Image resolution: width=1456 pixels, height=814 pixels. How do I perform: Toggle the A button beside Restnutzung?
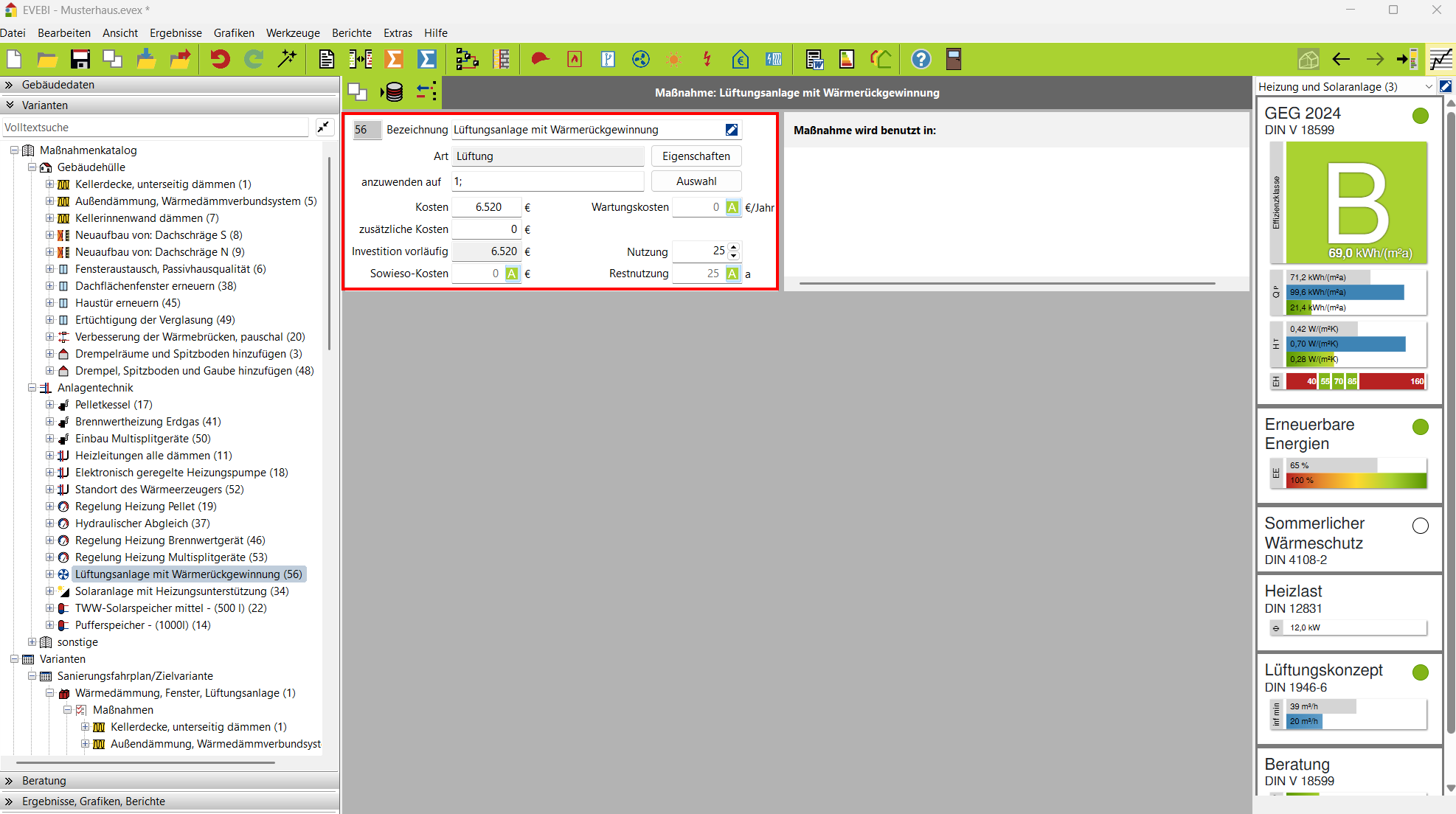(732, 274)
